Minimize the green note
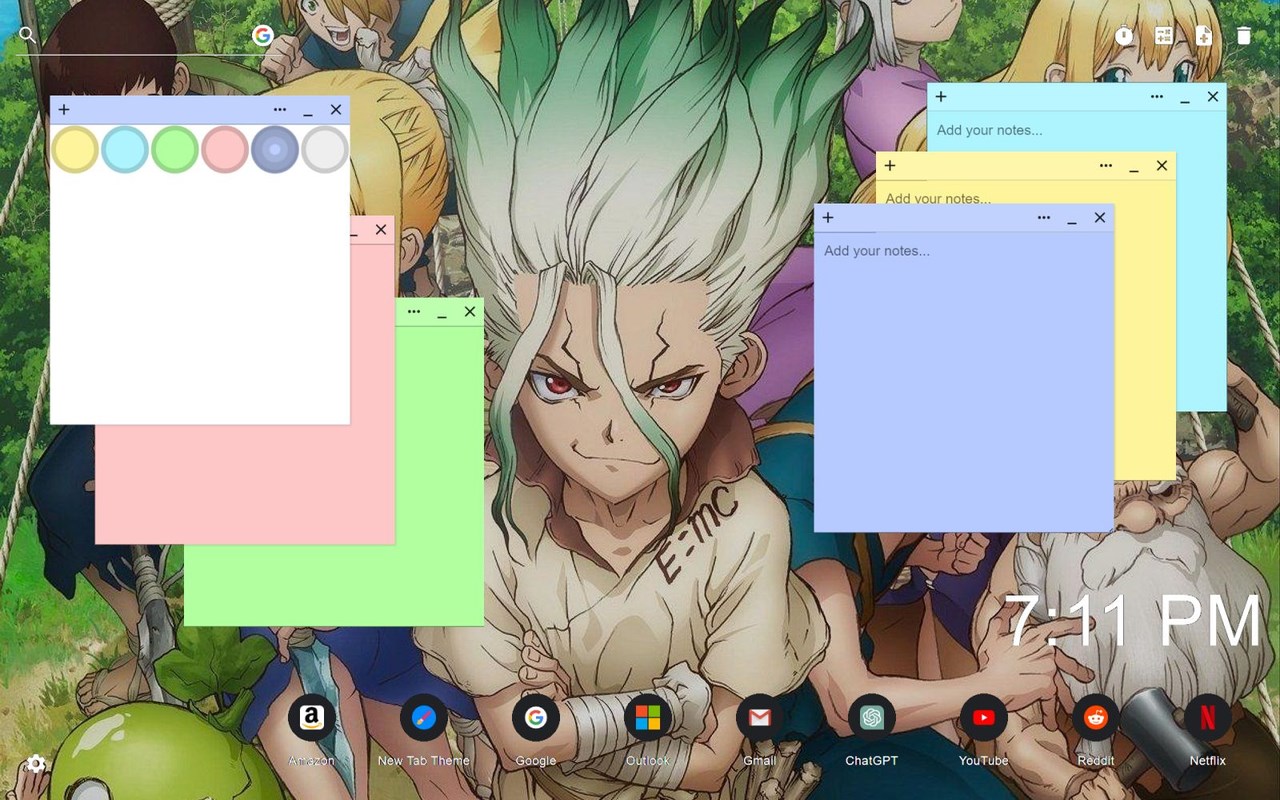Viewport: 1280px width, 800px height. [442, 314]
